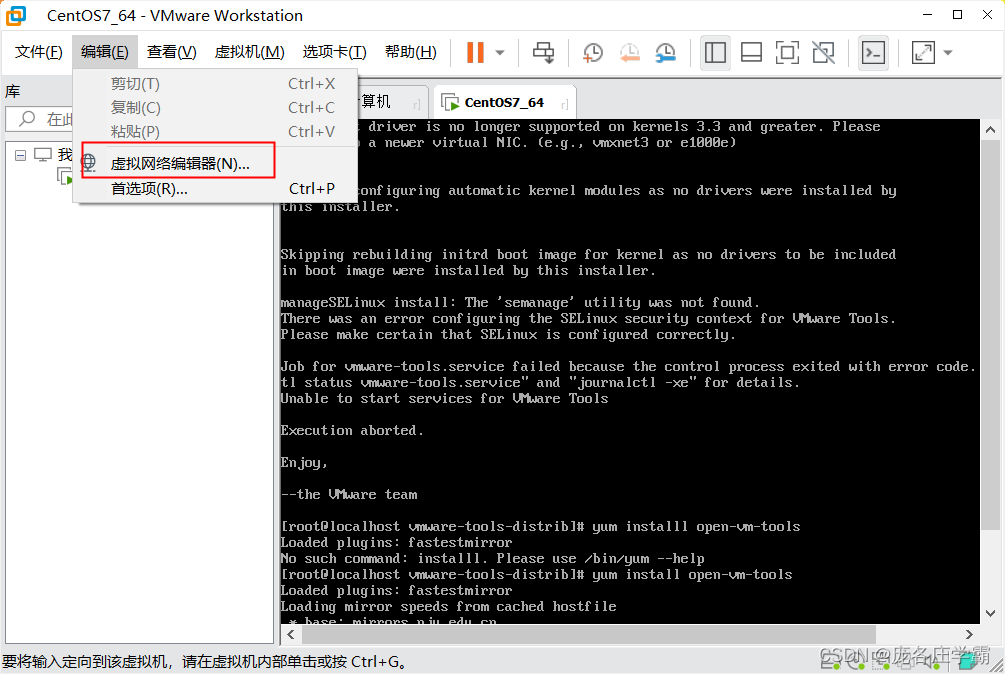Choose 剪切(T) from the edit menu
Viewport: 1005px width, 674px height.
[x=215, y=84]
